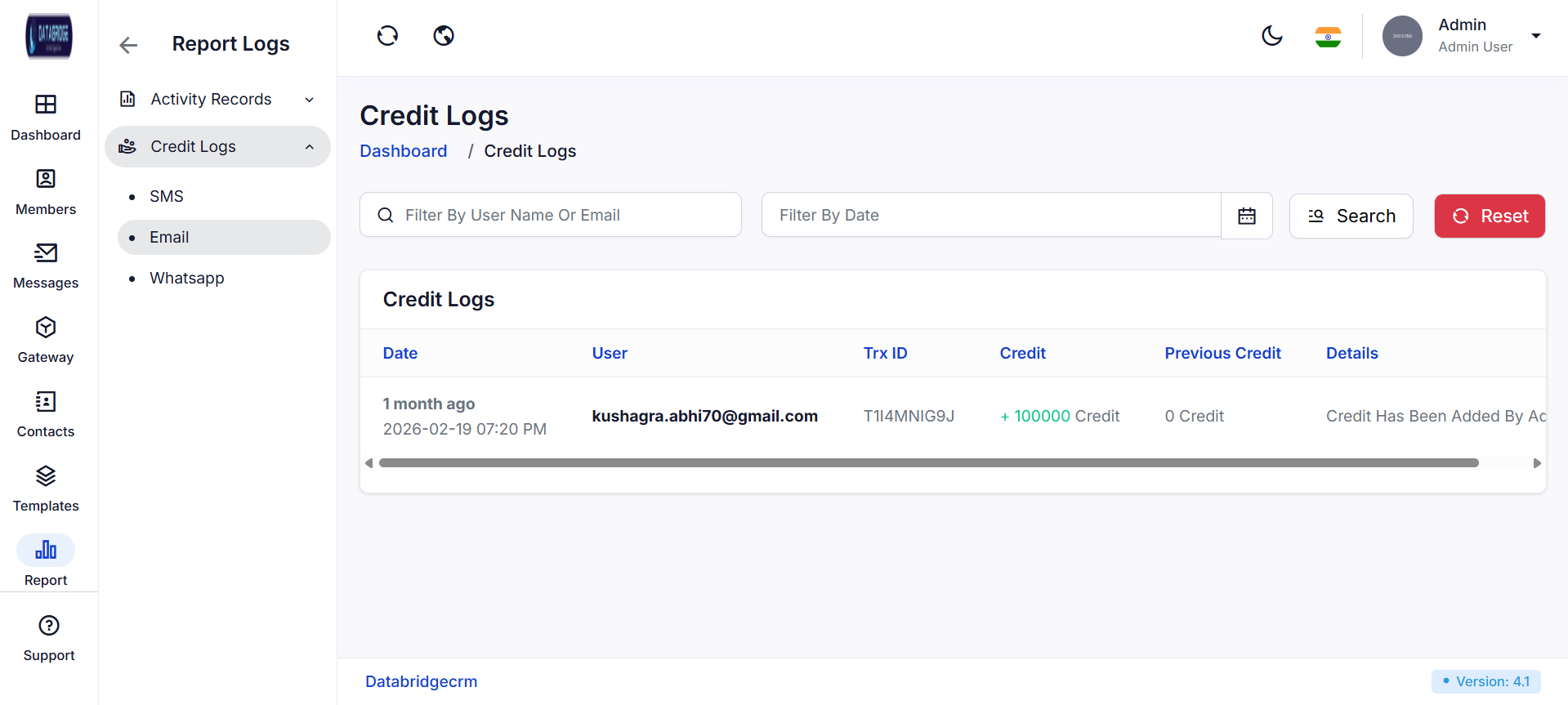Screen dimensions: 1568x705
Task: Click the Filter By User Name Or Email field
Action: point(551,215)
